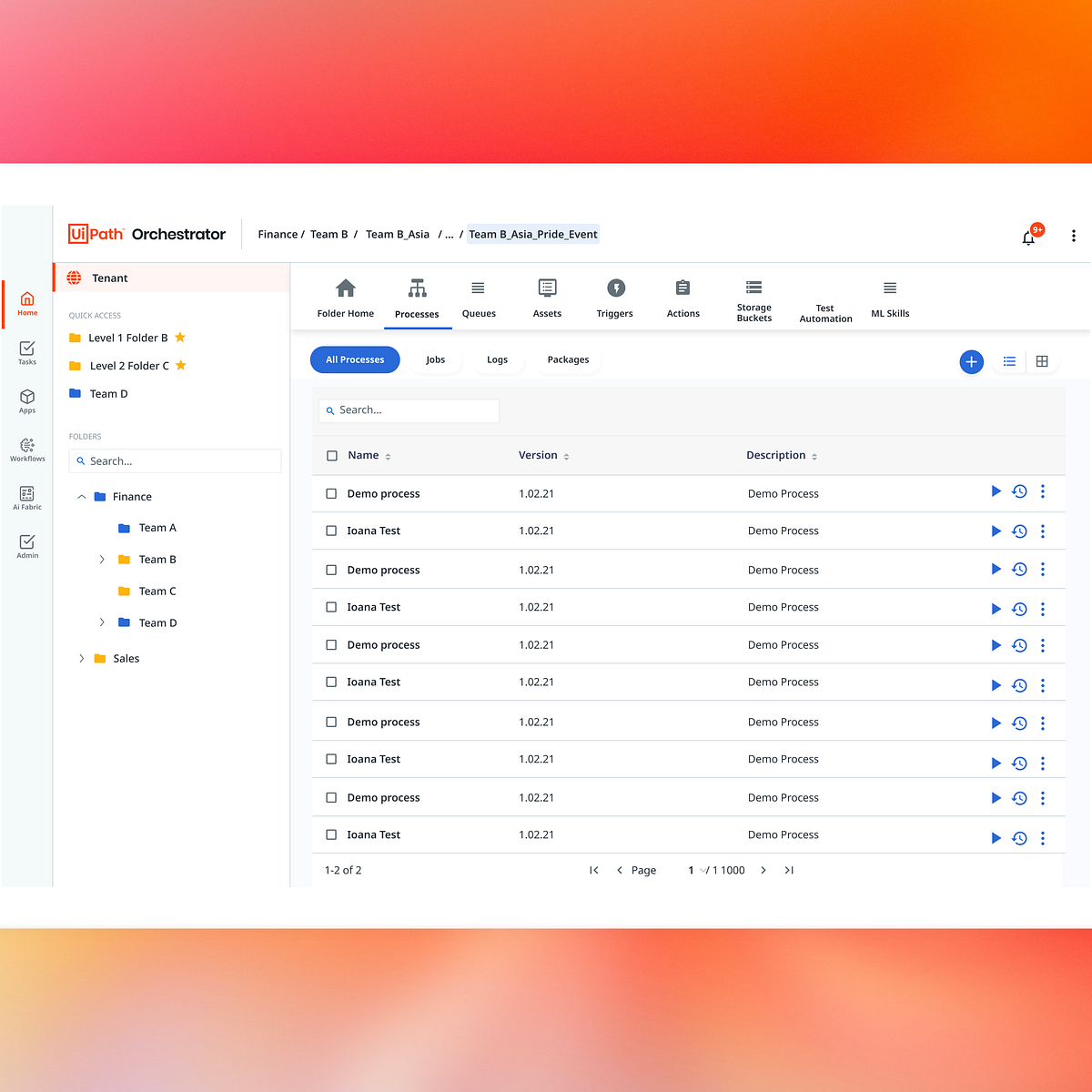Collapse the Finance folder
This screenshot has height=1092, width=1092.
click(81, 496)
